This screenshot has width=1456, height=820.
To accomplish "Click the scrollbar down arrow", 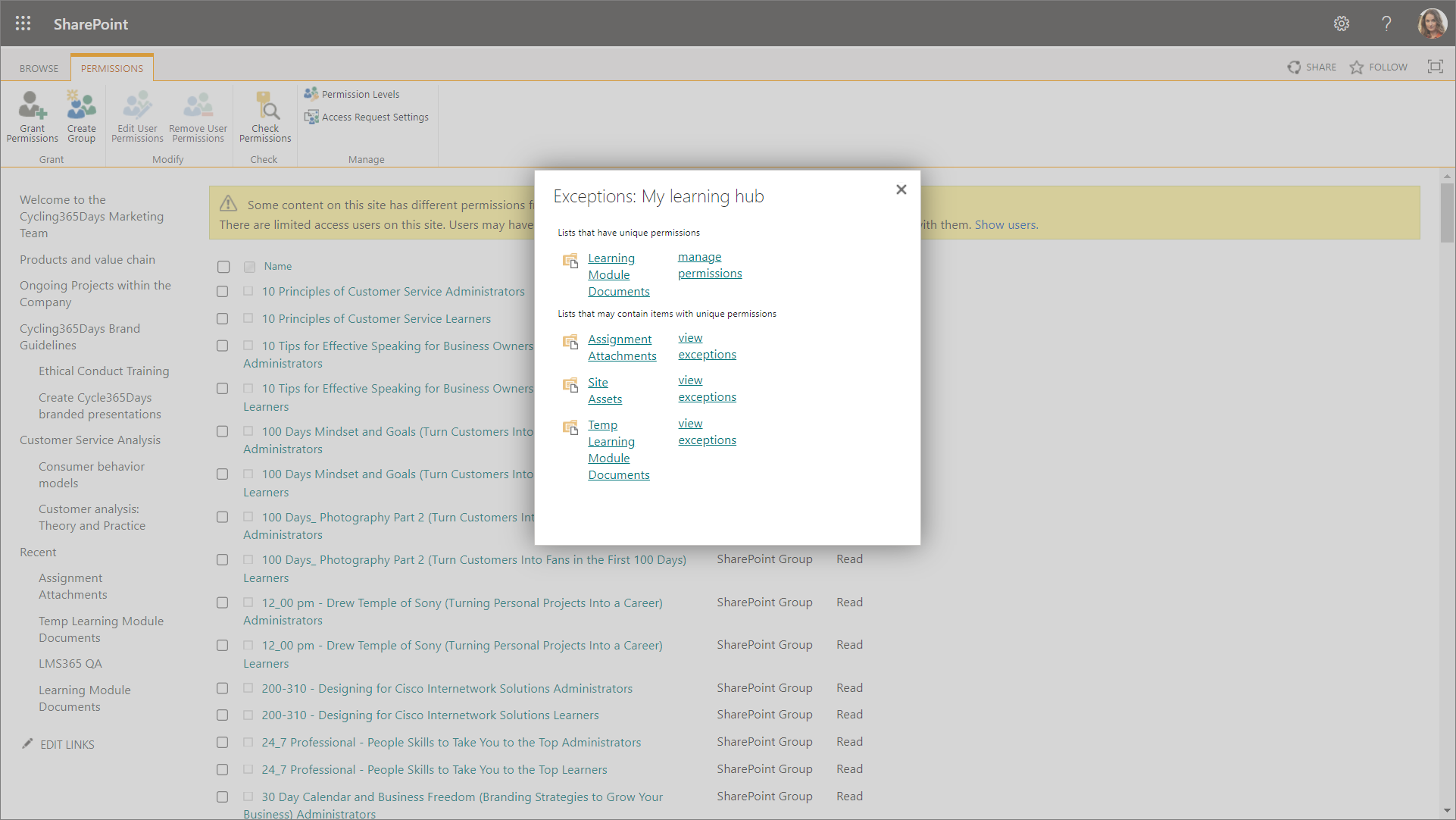I will click(x=1447, y=811).
